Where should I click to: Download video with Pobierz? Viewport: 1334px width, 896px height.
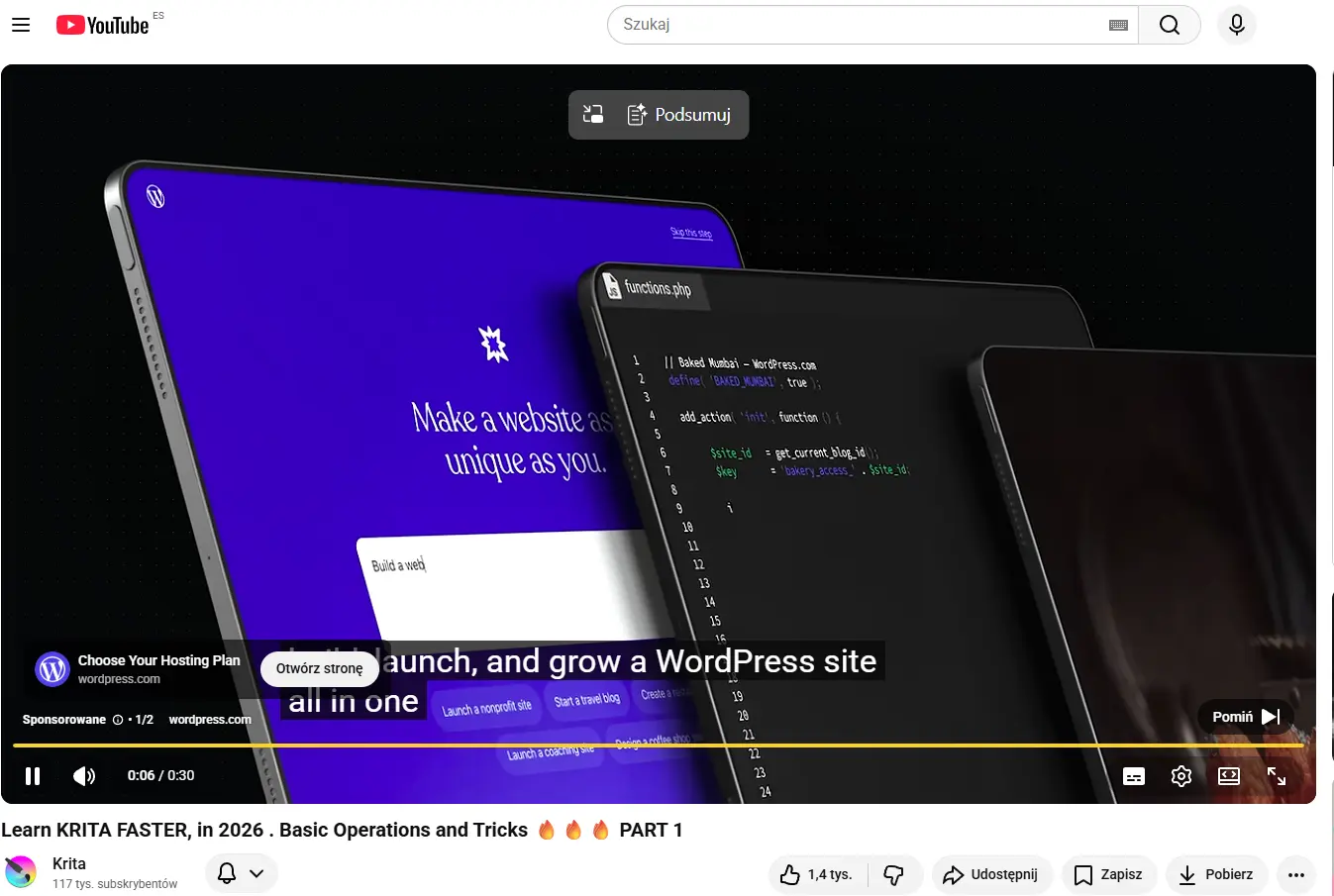coord(1216,874)
